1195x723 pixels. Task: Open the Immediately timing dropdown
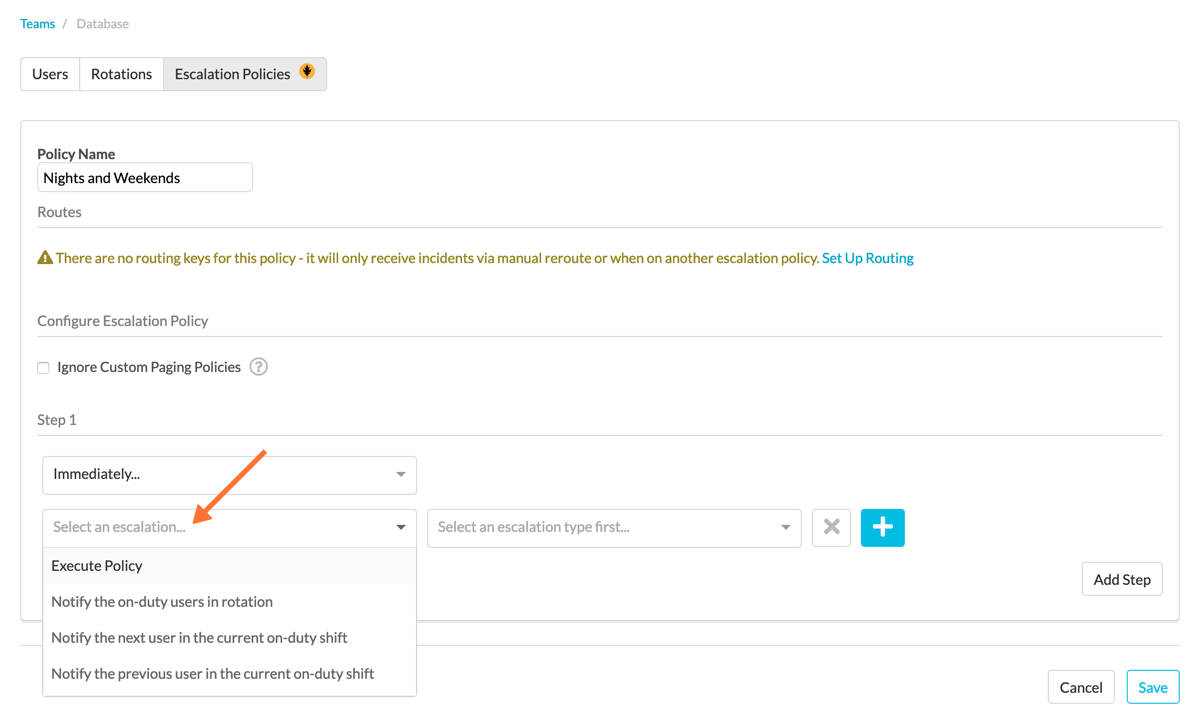point(228,475)
